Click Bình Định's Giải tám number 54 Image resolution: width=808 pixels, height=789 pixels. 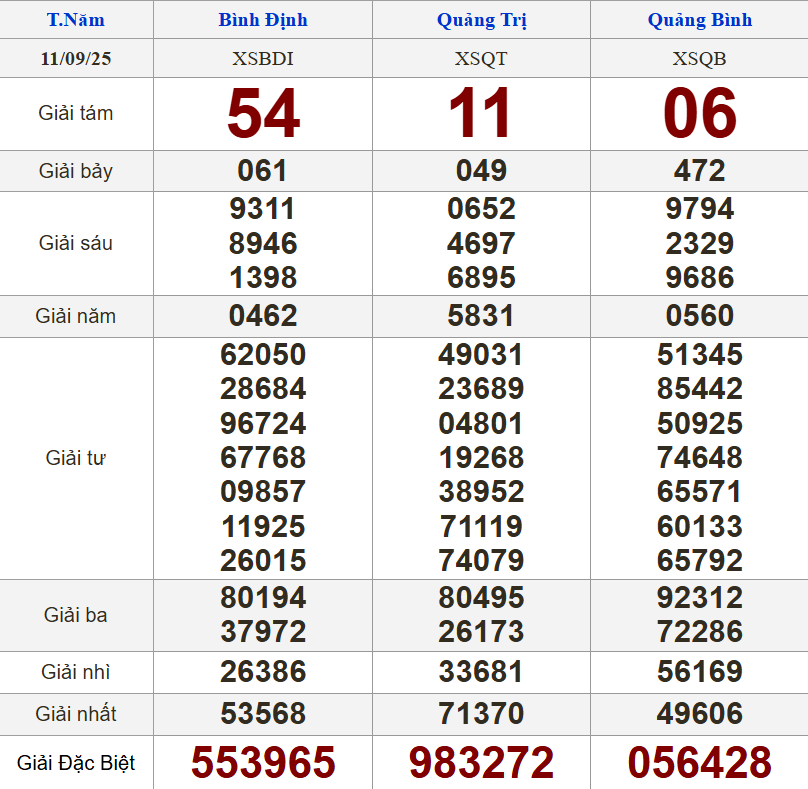[x=263, y=114]
